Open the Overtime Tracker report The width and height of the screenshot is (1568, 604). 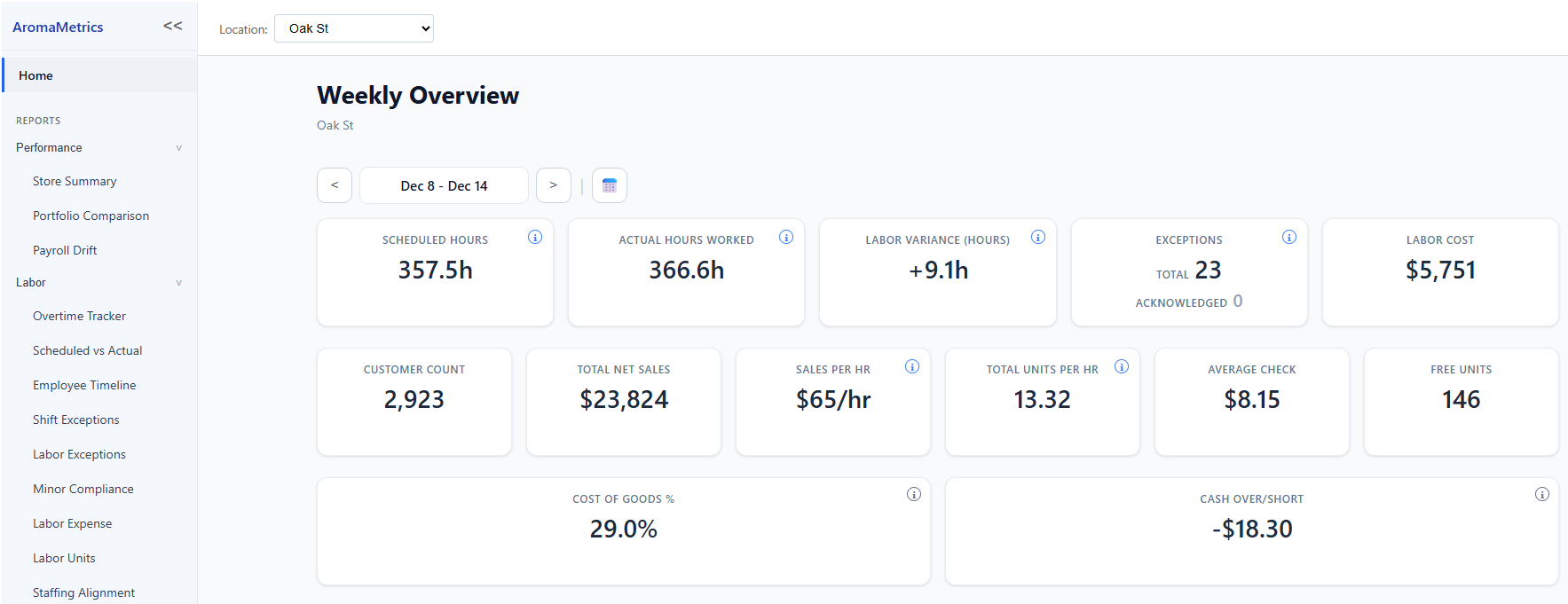(79, 316)
